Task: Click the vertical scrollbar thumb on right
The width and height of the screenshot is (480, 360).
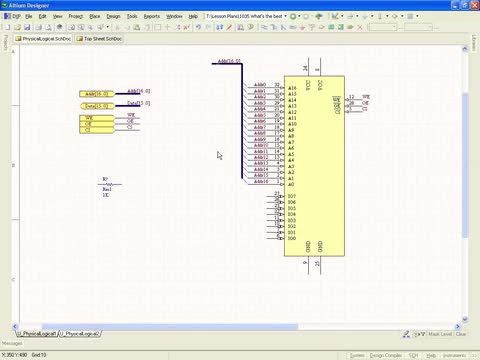Action: (465, 165)
